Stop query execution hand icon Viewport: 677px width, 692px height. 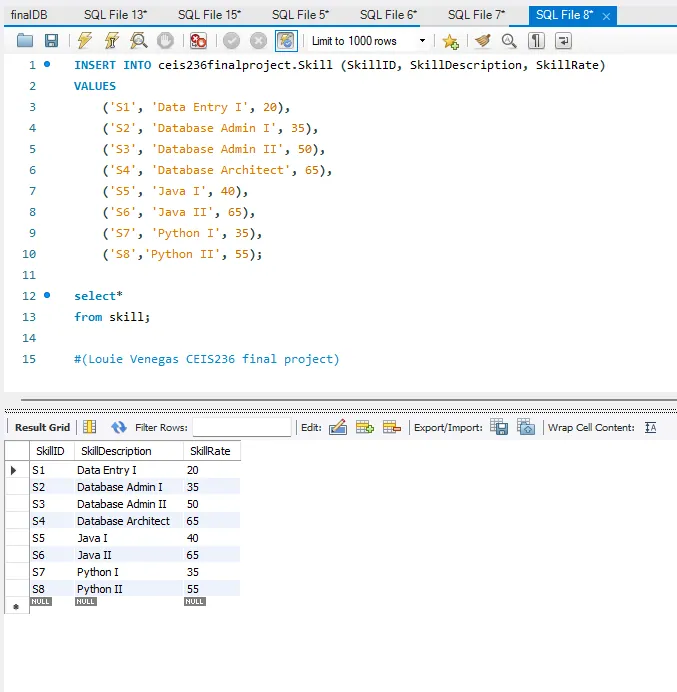tap(165, 41)
